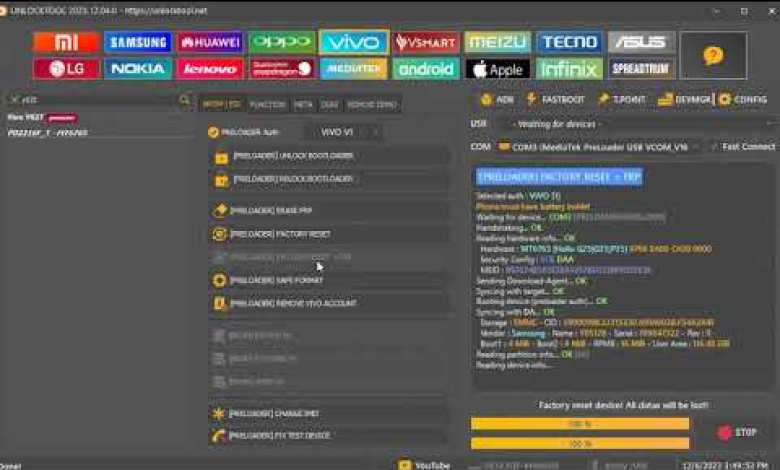The height and width of the screenshot is (470, 780).
Task: Open the Tecno brand tile
Action: click(568, 42)
